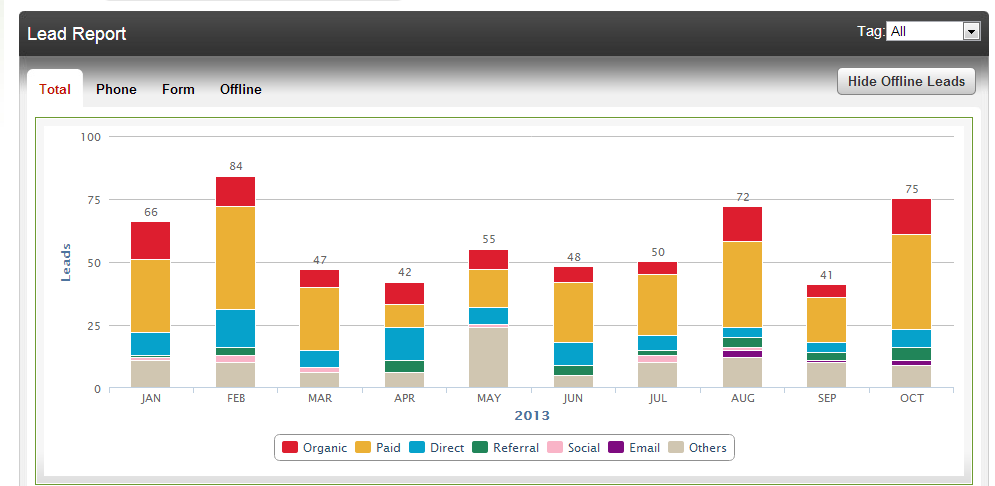Click the pink Social legend swatch
Screen dimensions: 995x486
(554, 447)
